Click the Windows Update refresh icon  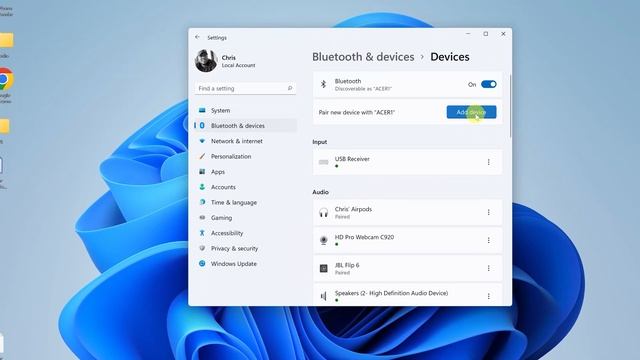(x=202, y=264)
